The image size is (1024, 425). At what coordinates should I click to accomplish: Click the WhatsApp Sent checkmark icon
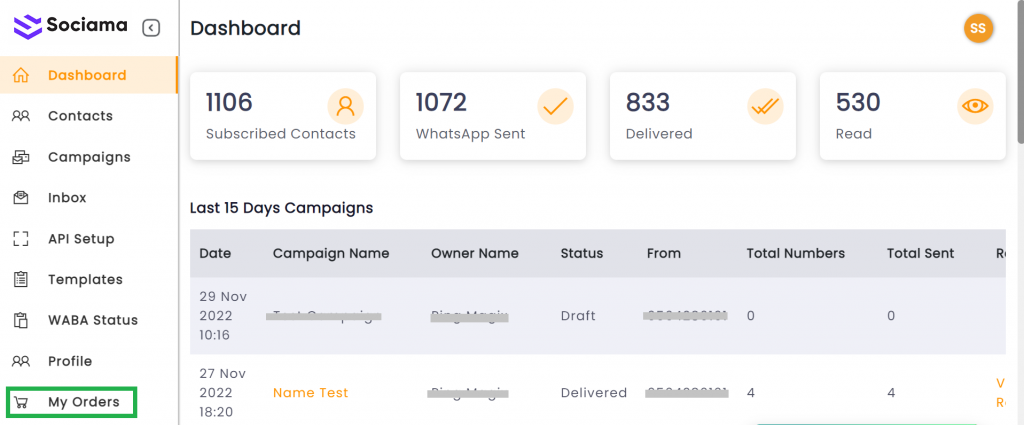(555, 106)
